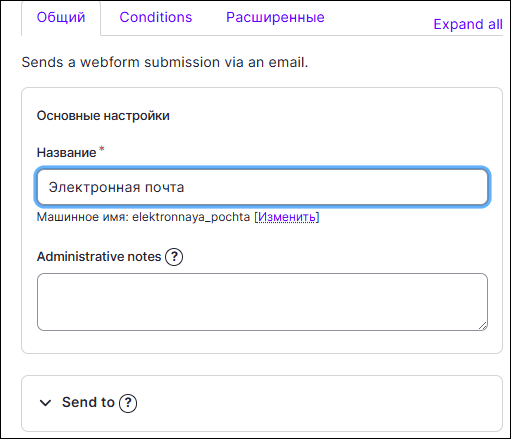Open the Conditions tab

(156, 17)
